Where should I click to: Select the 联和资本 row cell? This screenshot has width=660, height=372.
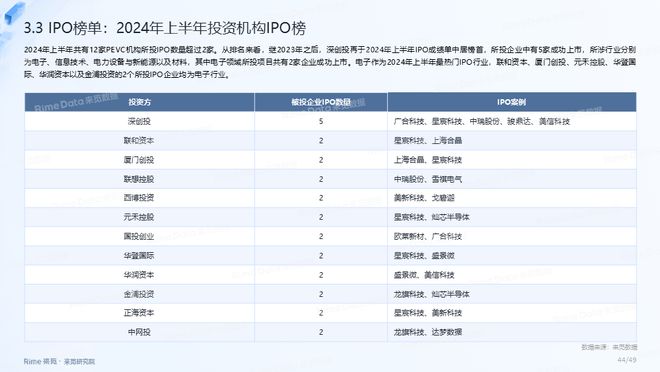tap(139, 141)
